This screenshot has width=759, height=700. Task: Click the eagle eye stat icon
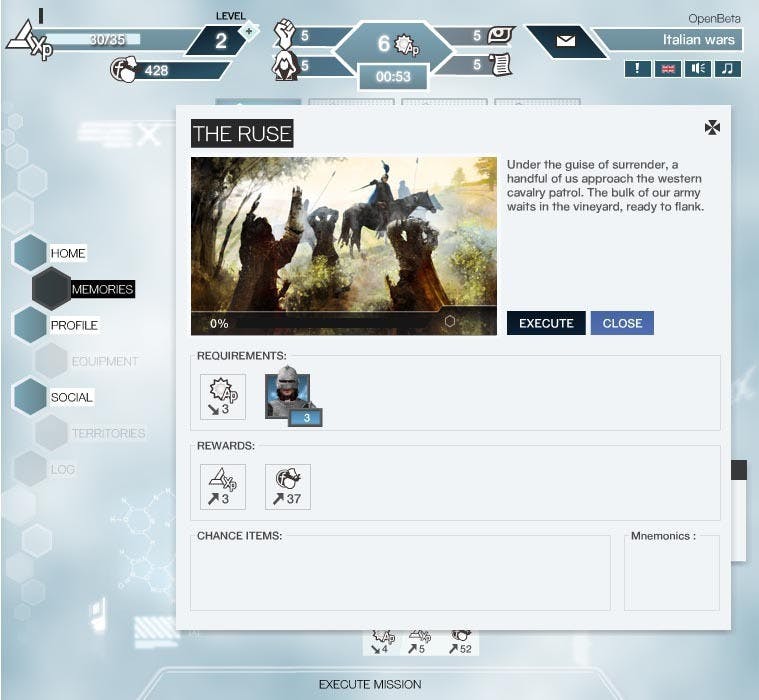500,35
